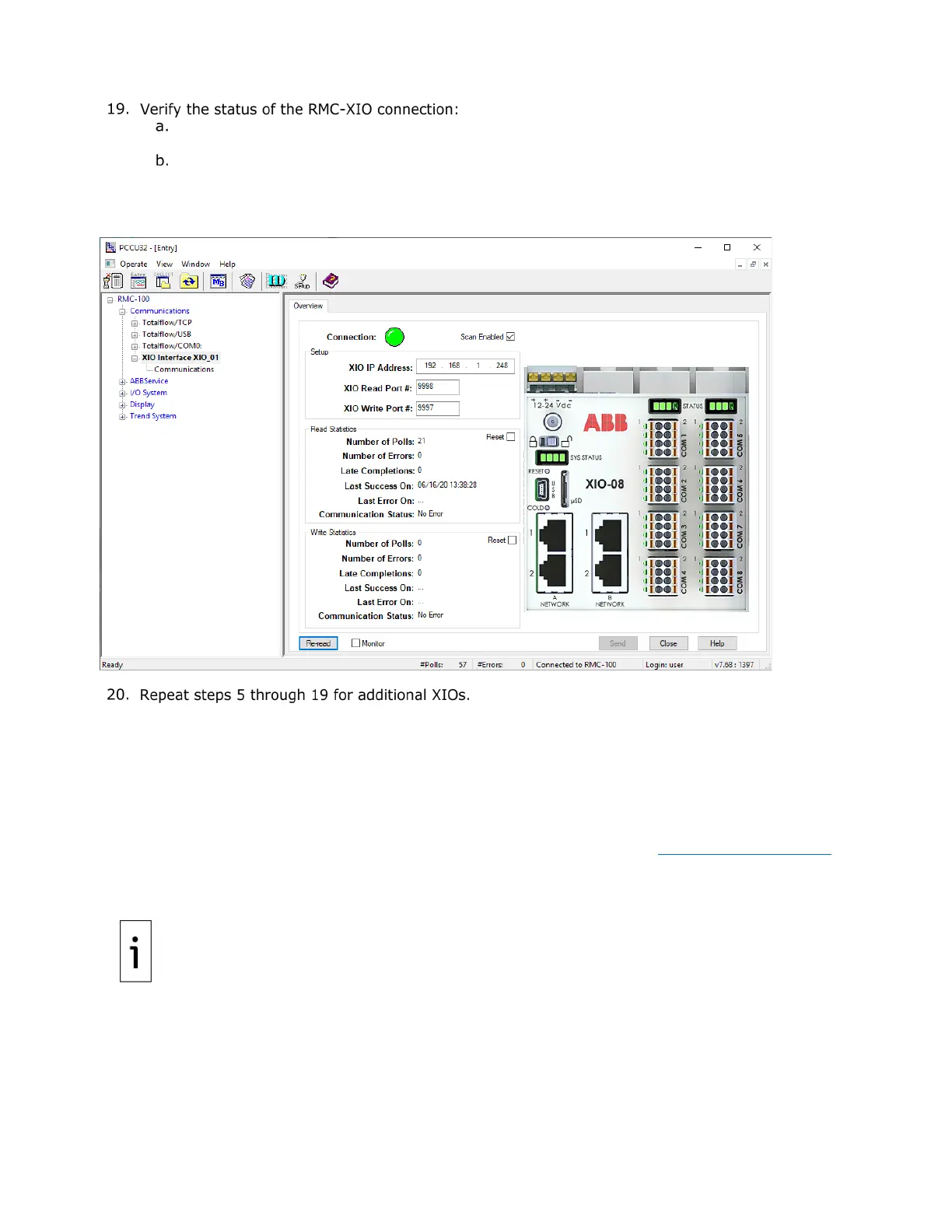The width and height of the screenshot is (952, 1232).
Task: Click Login: user in status bar
Action: tap(664, 665)
